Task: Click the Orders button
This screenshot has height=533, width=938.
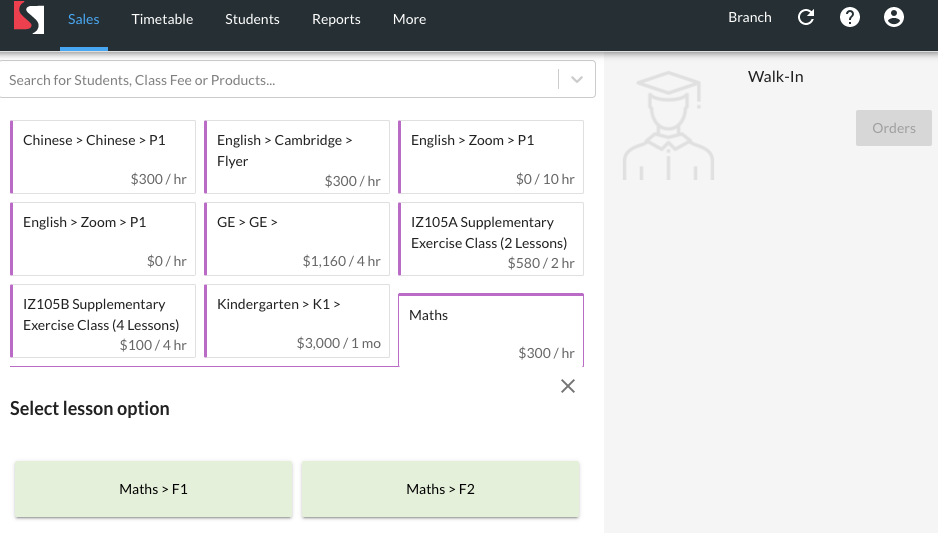Action: point(893,128)
